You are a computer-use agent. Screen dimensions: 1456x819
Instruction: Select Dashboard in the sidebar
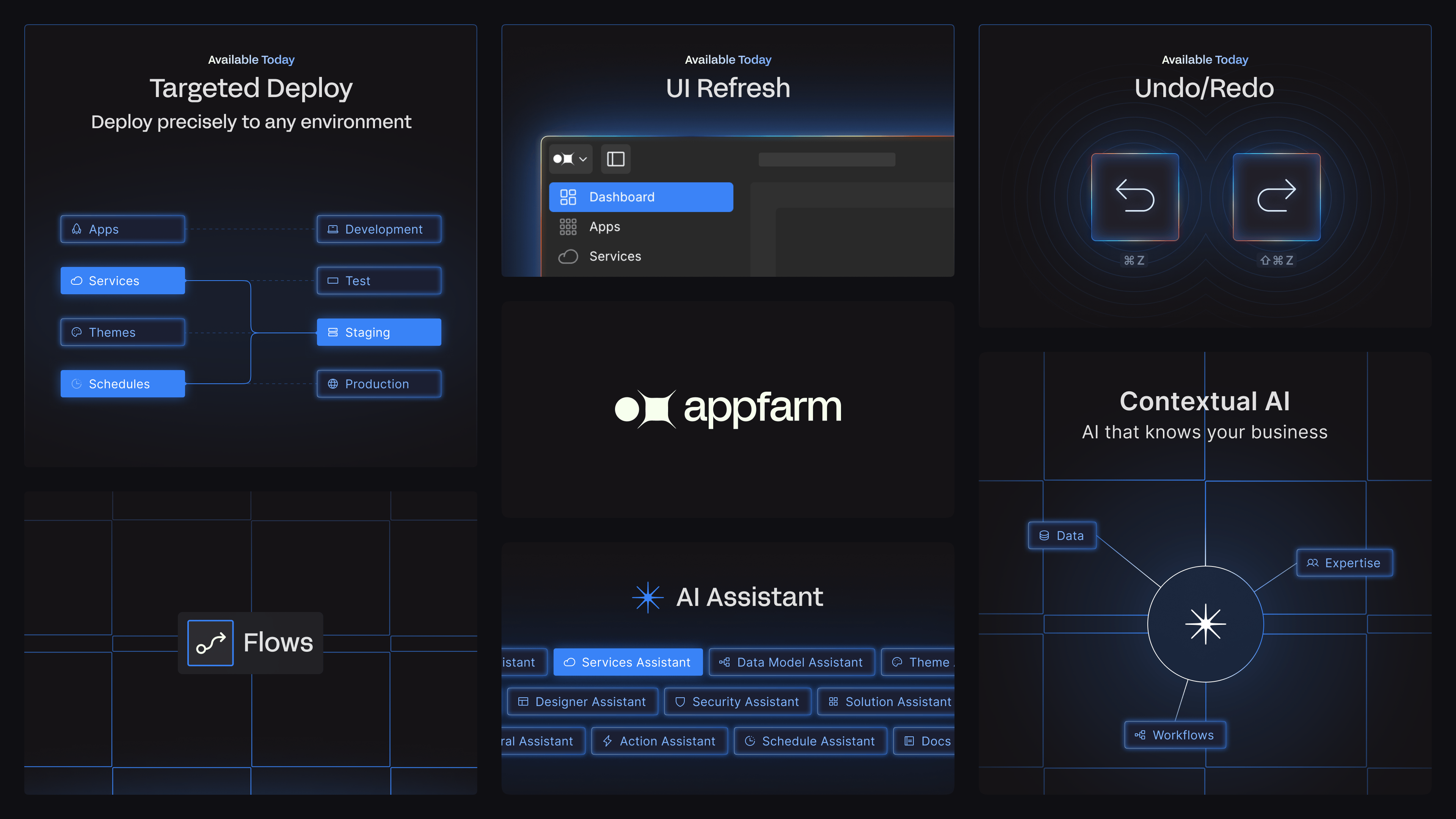click(641, 197)
